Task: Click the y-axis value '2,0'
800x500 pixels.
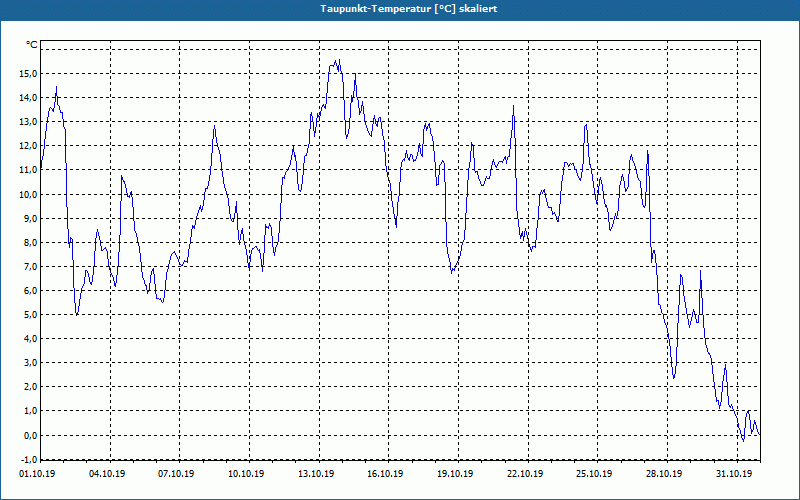Action: [x=30, y=387]
